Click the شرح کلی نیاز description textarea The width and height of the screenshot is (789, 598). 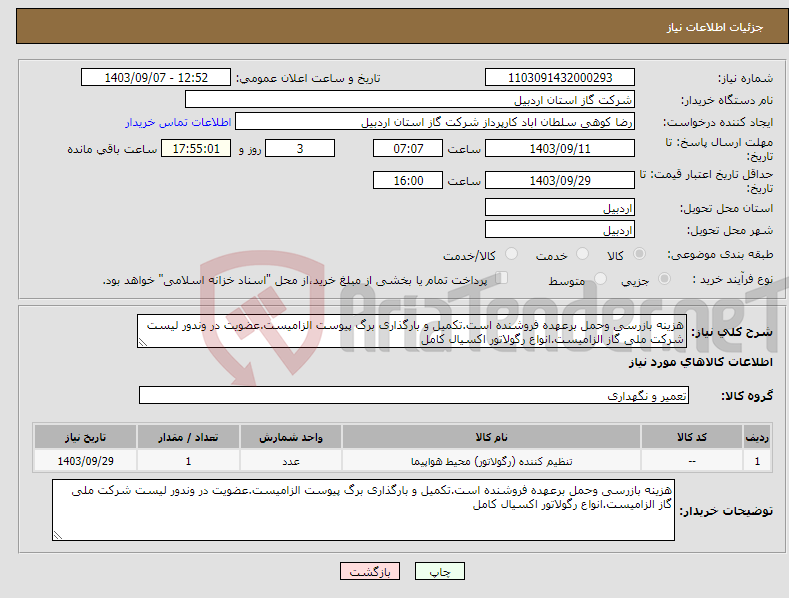click(412, 331)
